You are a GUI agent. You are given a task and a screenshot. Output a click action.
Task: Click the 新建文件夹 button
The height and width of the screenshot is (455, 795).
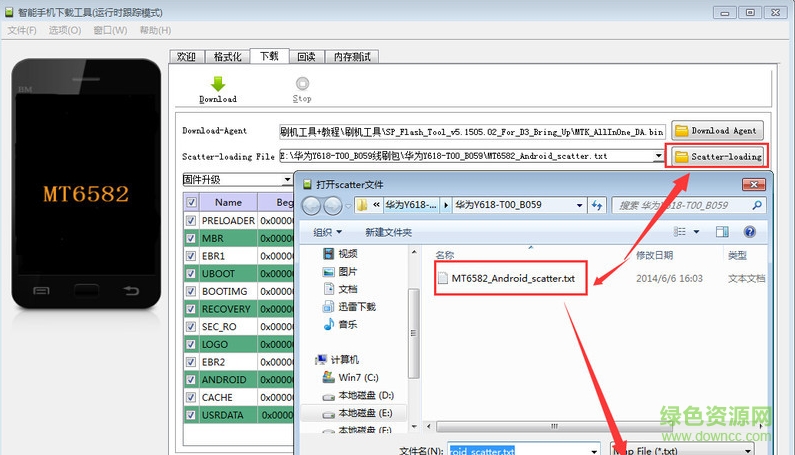(x=388, y=232)
